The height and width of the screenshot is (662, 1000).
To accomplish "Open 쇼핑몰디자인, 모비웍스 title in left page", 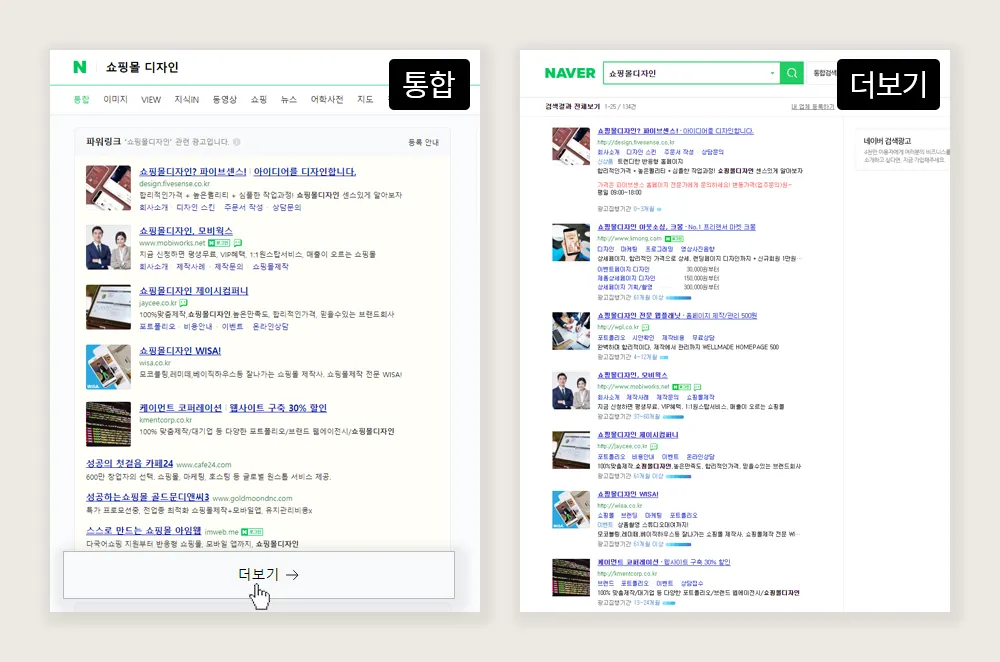I will [x=186, y=231].
